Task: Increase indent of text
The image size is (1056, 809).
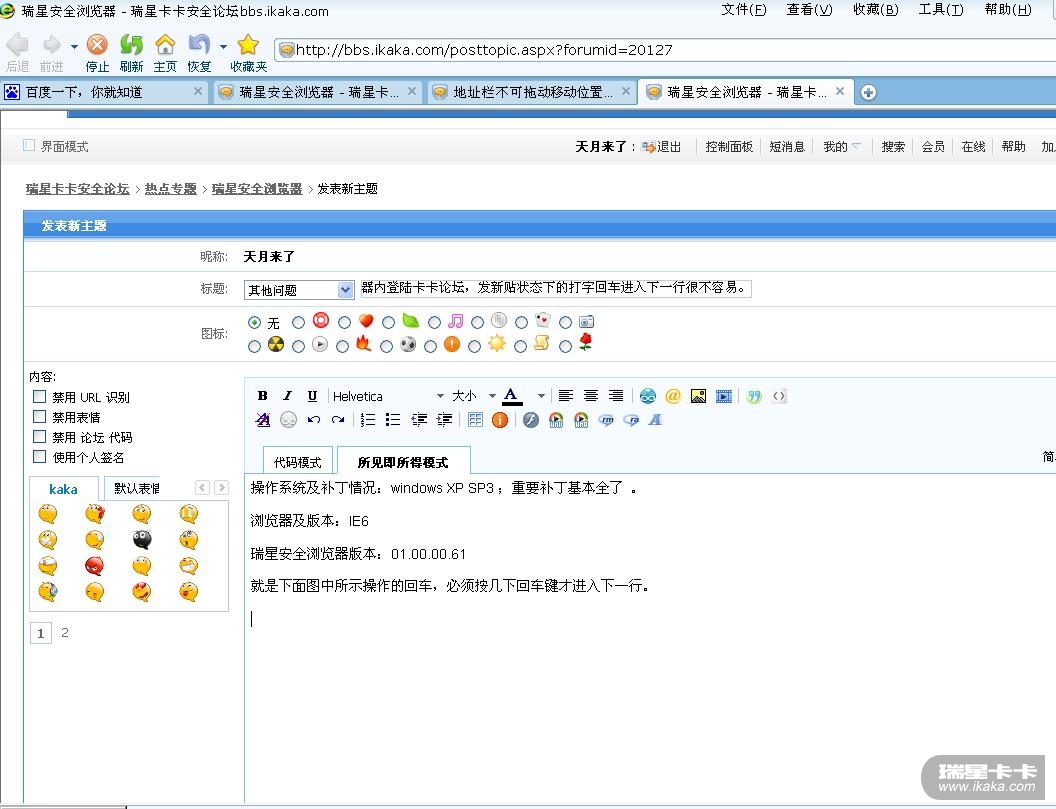Action: (x=444, y=420)
